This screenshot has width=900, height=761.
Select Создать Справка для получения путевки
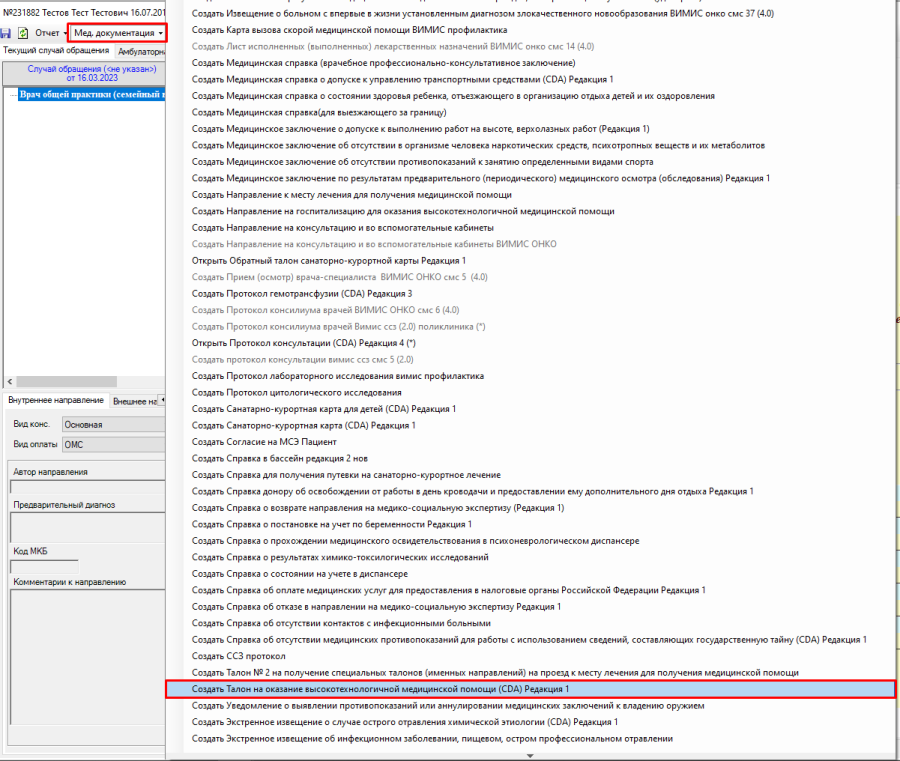pos(346,475)
